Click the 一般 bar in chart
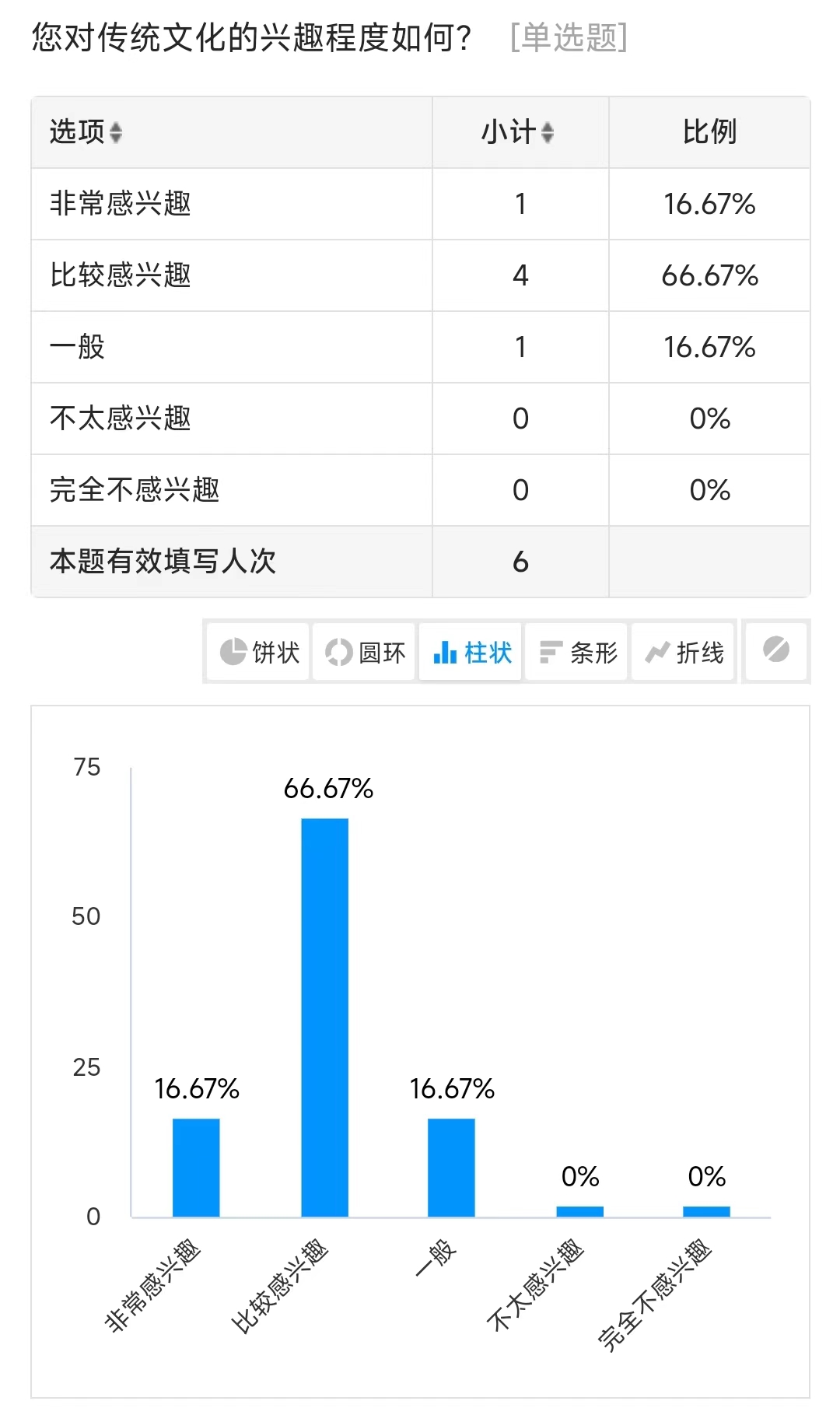 [x=451, y=1168]
